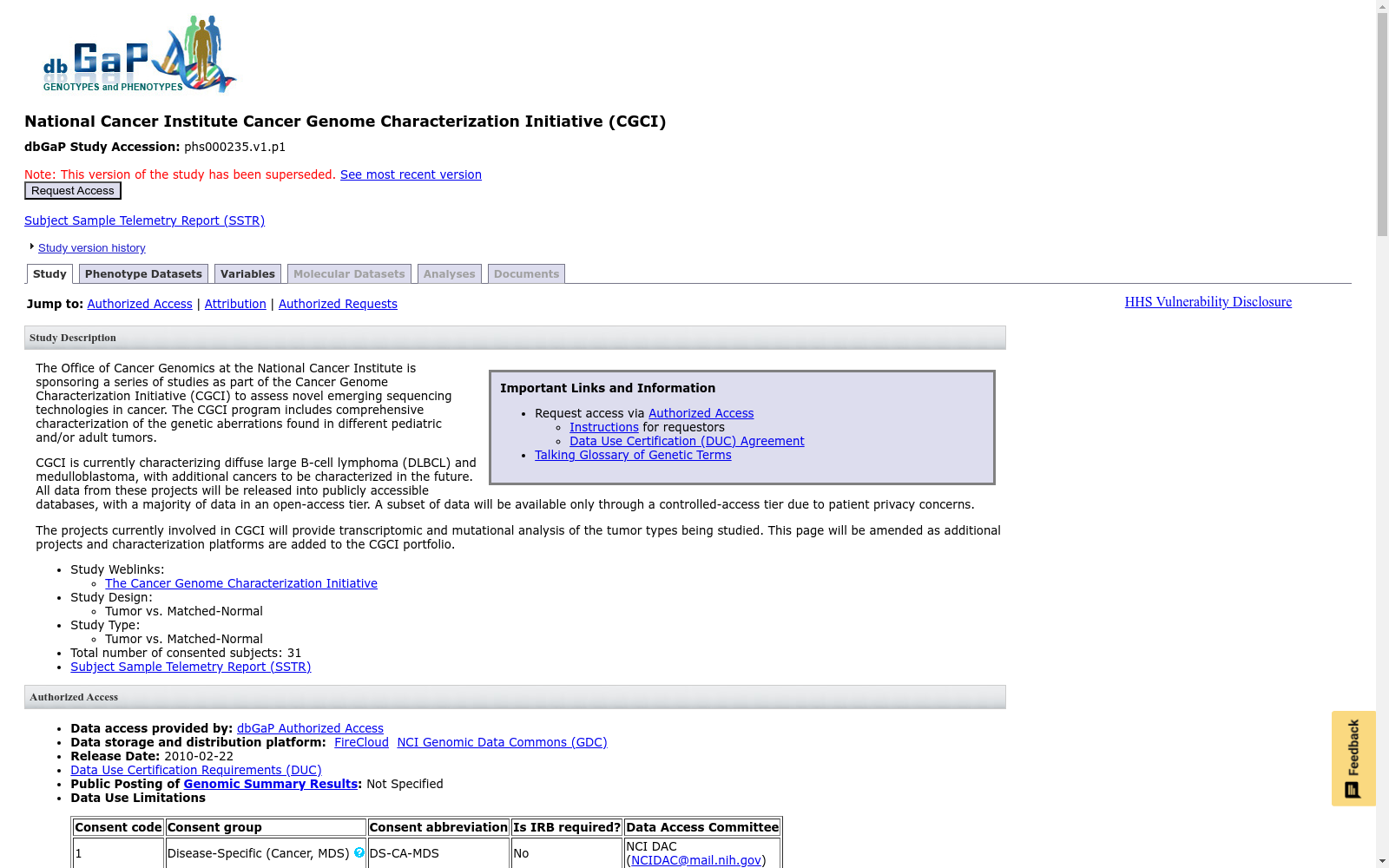Jump to Attribution section

(235, 304)
